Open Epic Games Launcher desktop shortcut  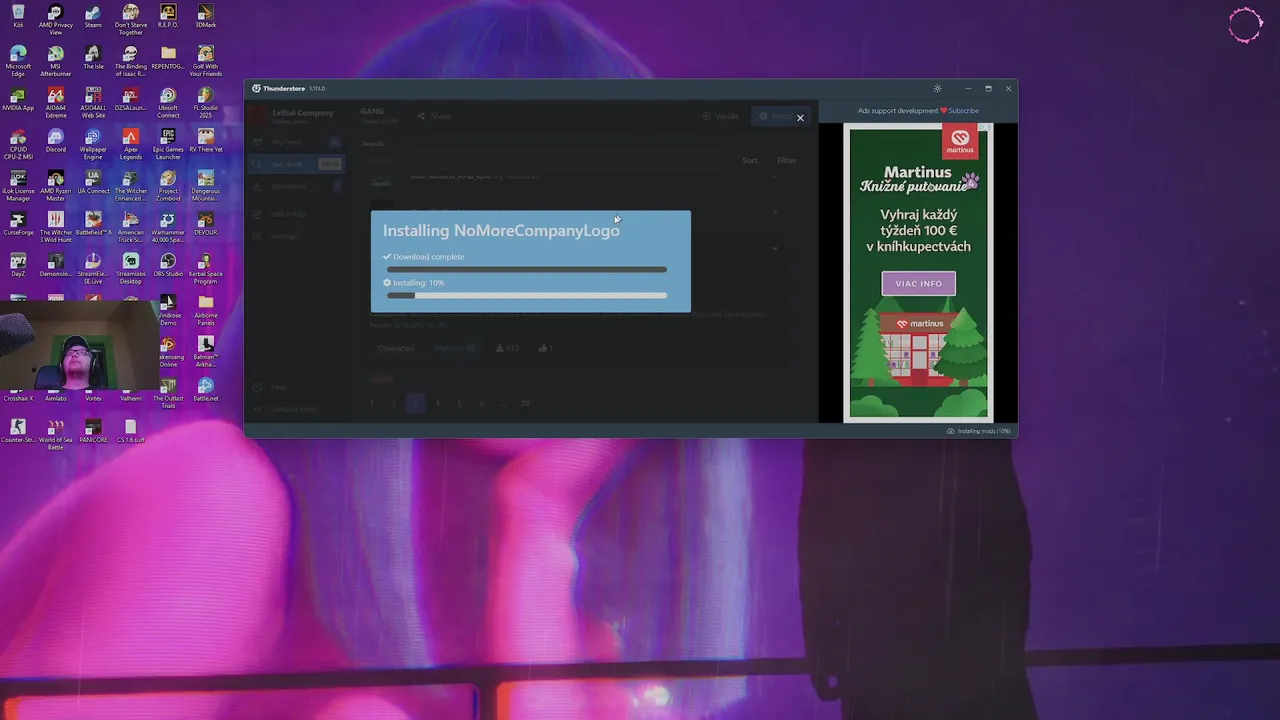click(168, 144)
